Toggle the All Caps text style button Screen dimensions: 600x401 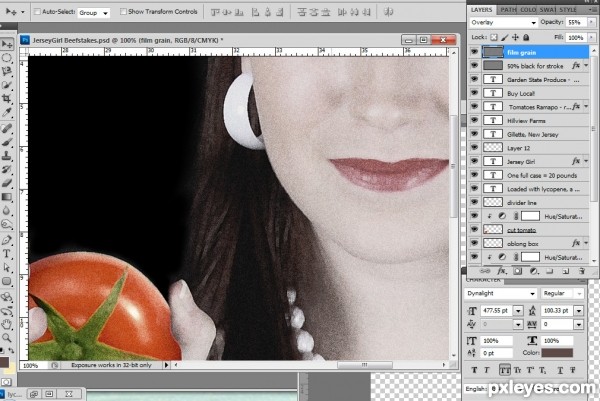click(505, 370)
